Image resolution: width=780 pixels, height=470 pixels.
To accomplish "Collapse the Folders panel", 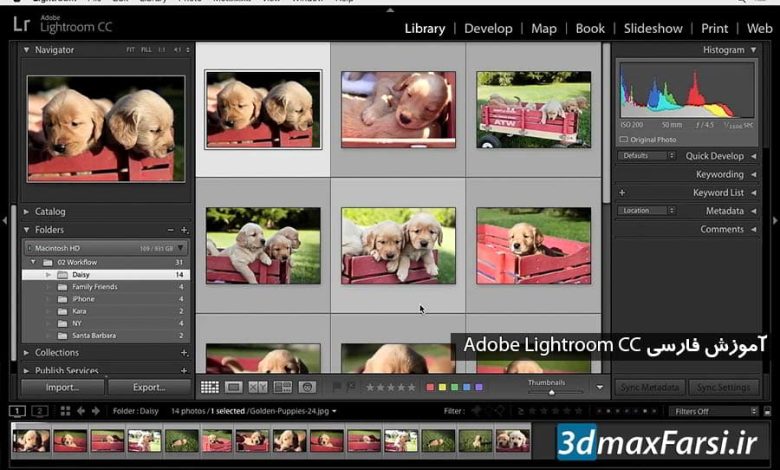I will (26, 230).
